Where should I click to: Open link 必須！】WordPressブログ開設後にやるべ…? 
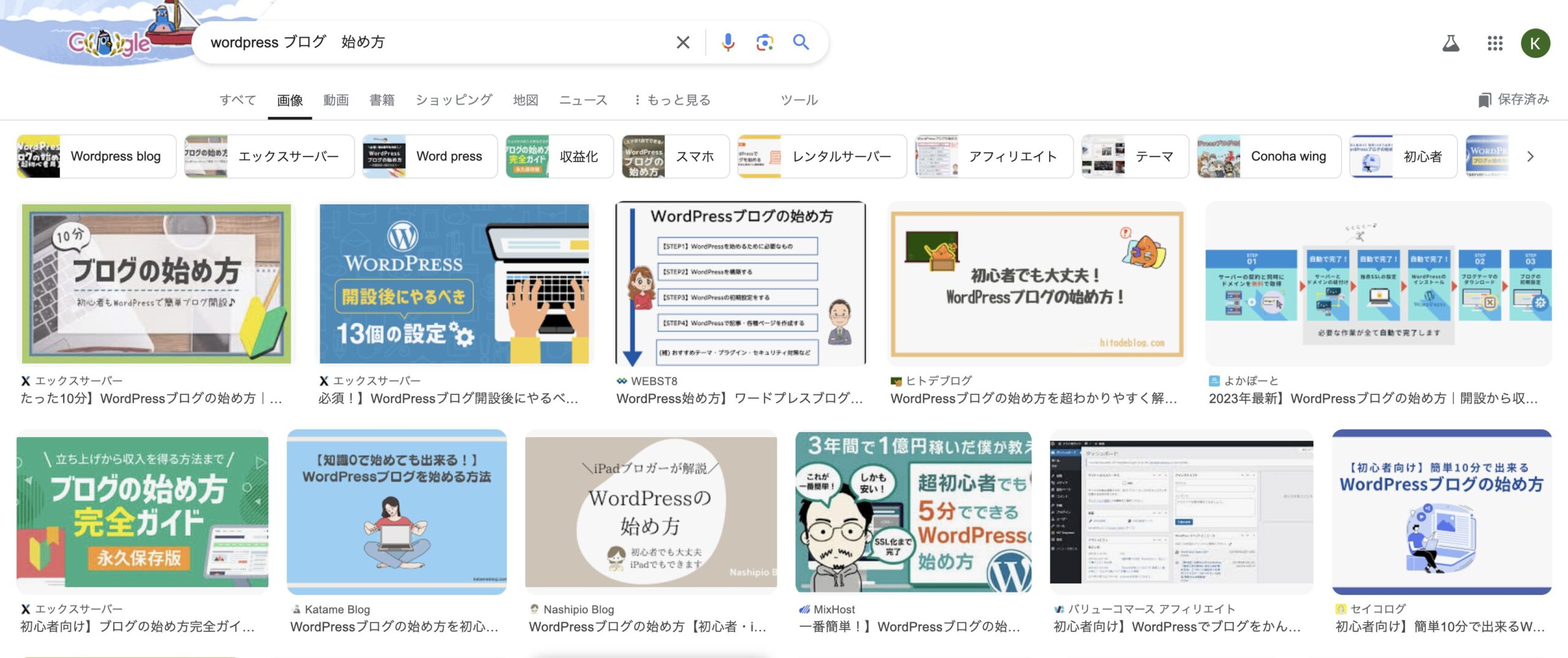(x=448, y=398)
